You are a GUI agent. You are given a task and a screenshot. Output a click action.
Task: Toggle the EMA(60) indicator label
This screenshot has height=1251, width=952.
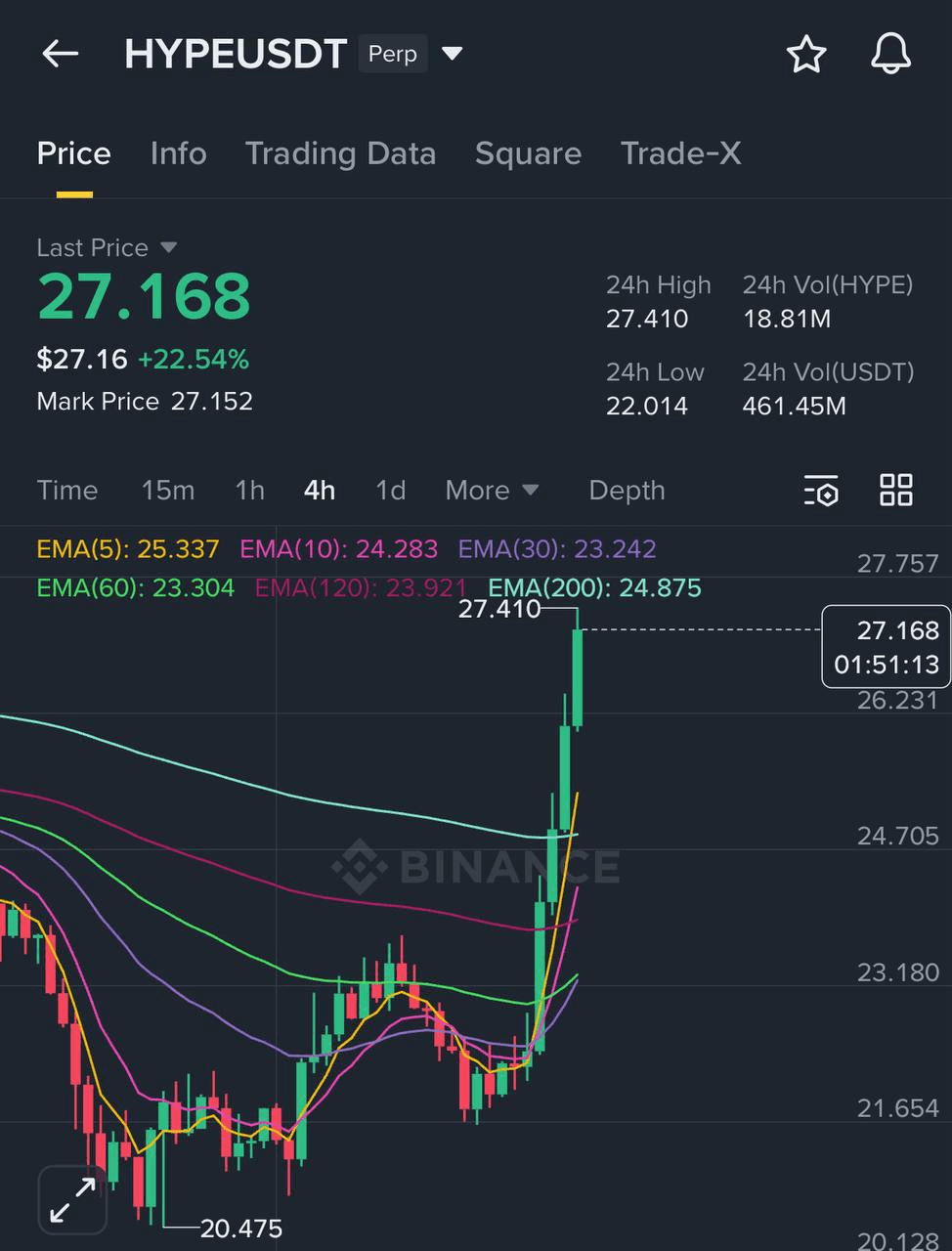click(136, 588)
